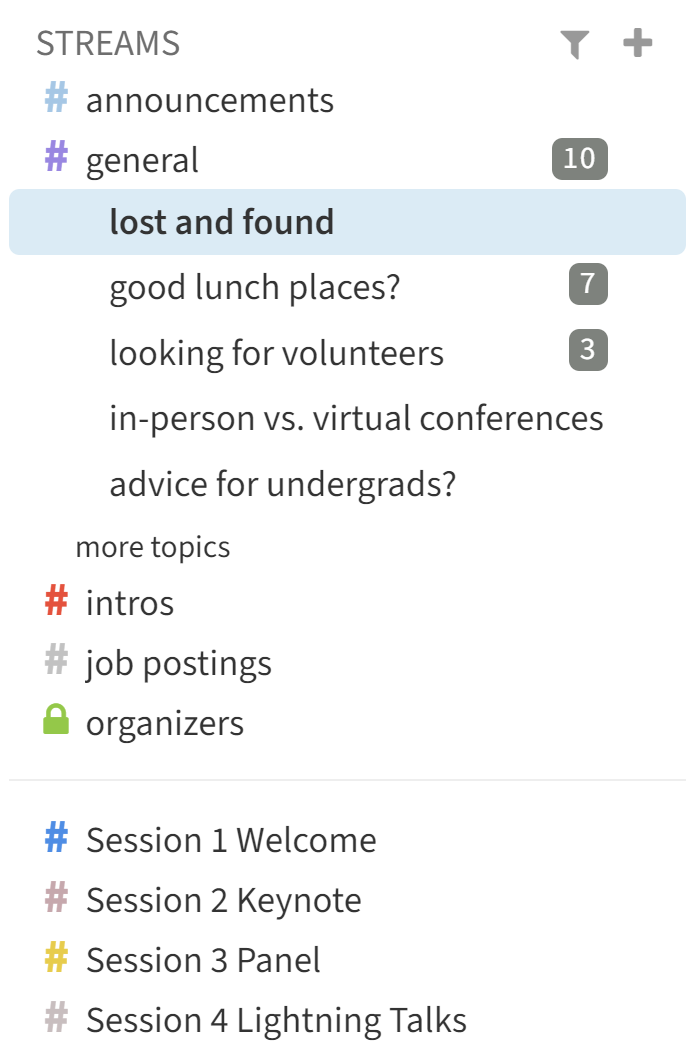
Task: Open the Session 2 Keynote stream
Action: click(223, 900)
